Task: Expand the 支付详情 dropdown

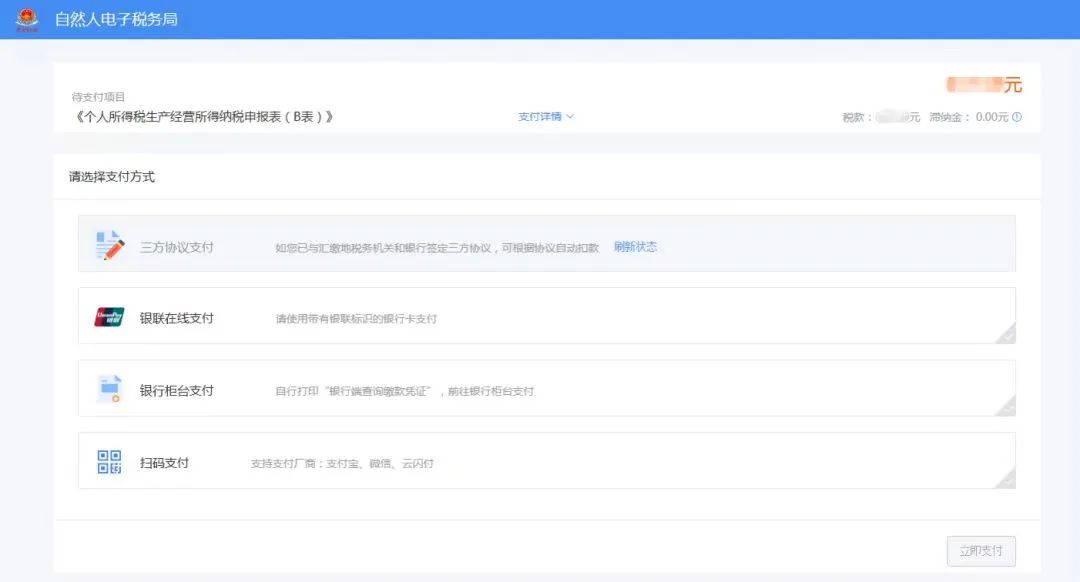Action: coord(546,116)
